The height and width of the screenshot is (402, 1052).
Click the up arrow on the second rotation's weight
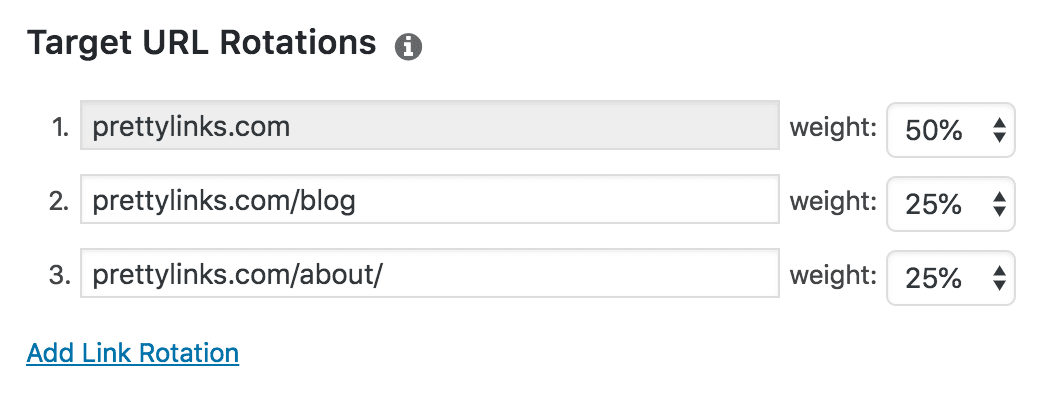999,197
